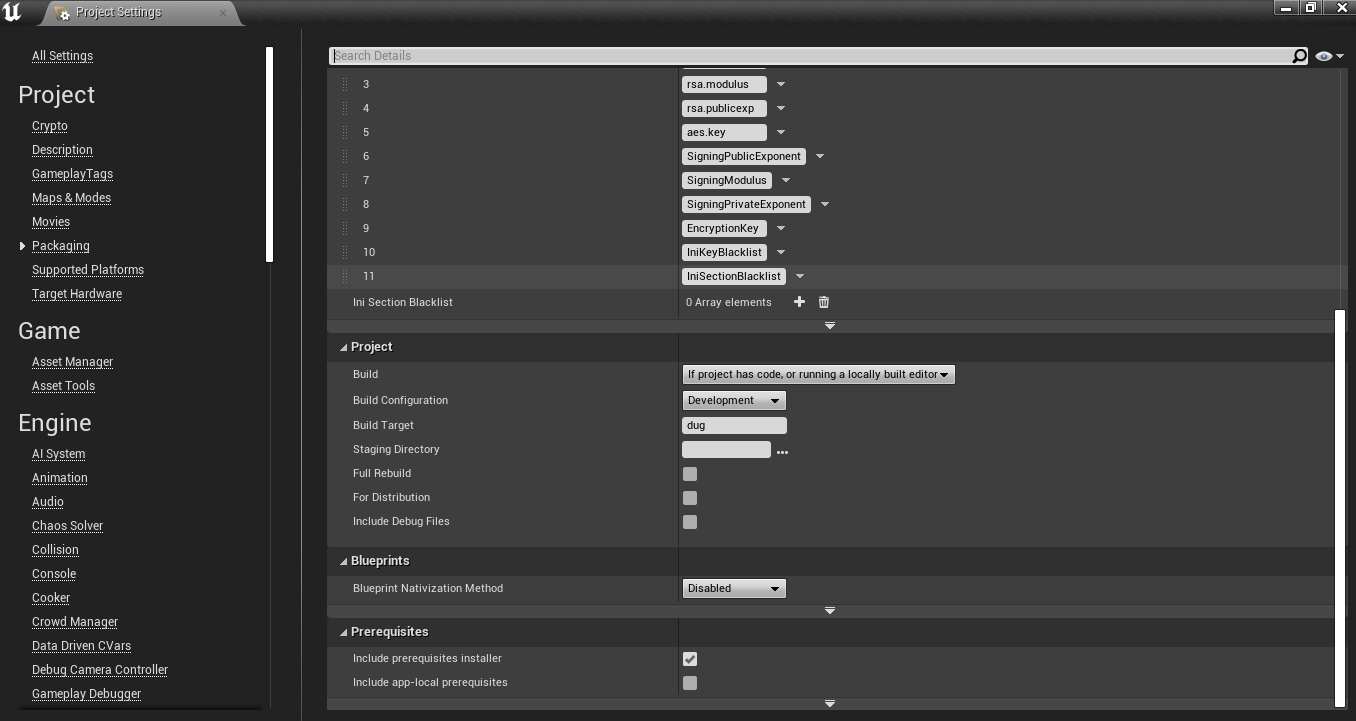The height and width of the screenshot is (721, 1356).
Task: Click the category sidebar scrollbar
Action: click(x=269, y=155)
